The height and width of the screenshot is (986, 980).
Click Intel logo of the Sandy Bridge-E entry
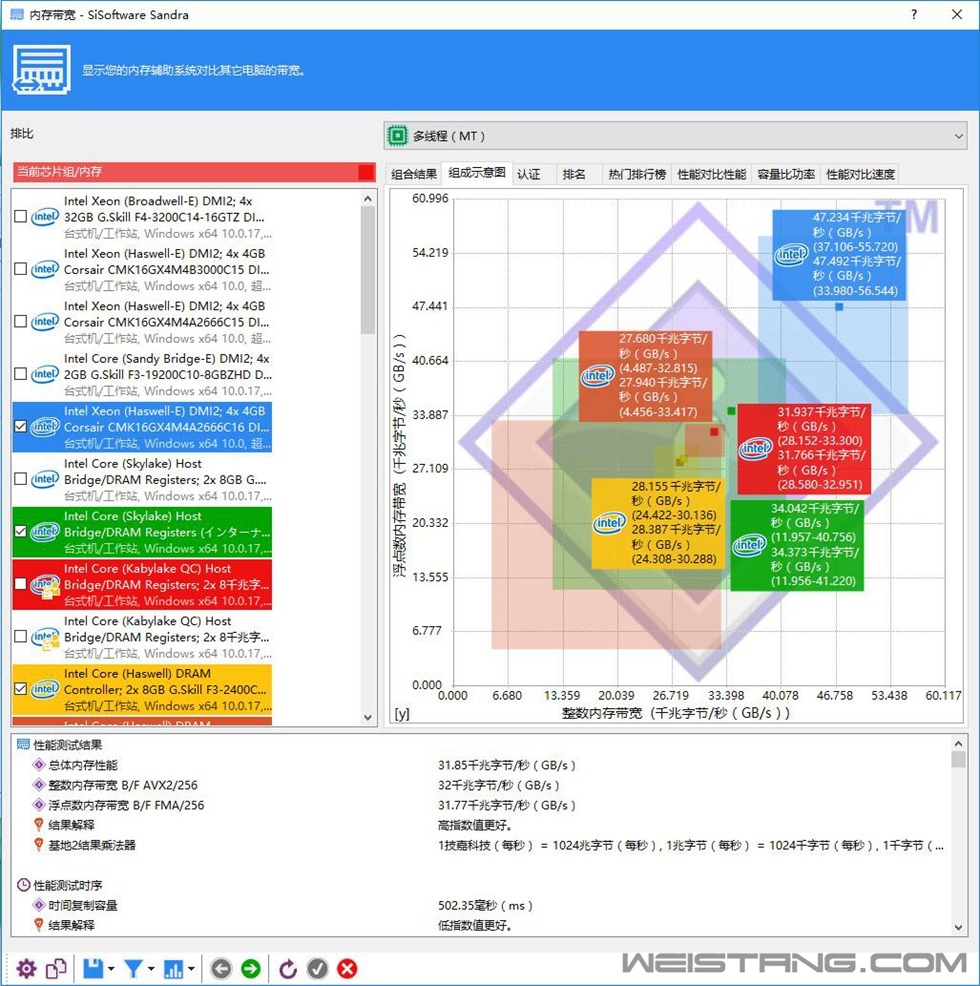[x=45, y=374]
